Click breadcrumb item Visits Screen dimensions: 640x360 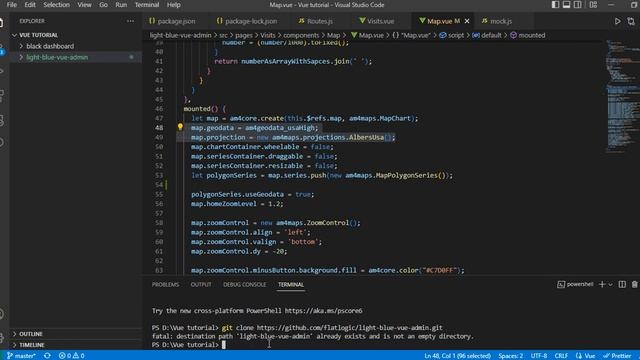click(268, 35)
